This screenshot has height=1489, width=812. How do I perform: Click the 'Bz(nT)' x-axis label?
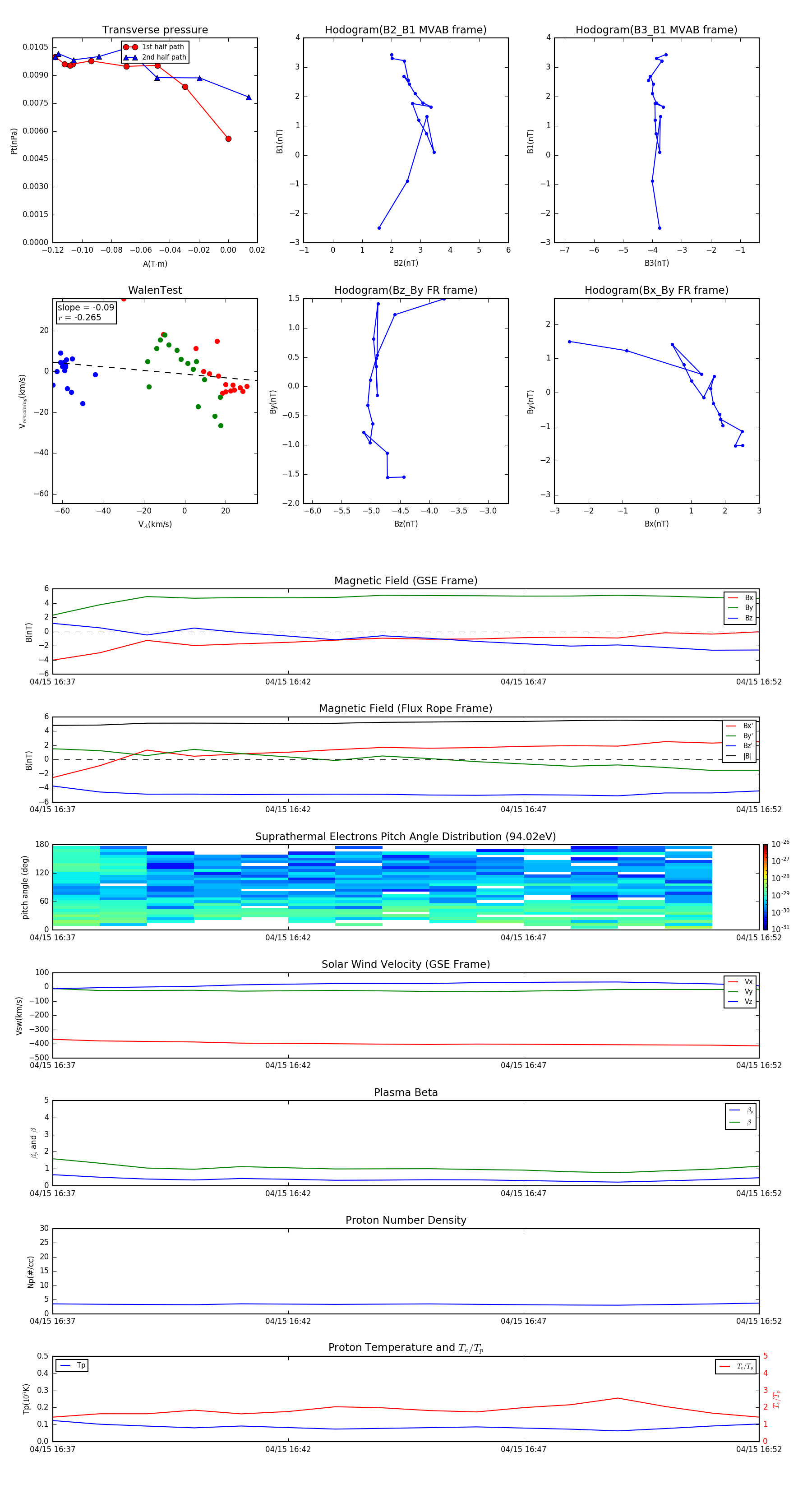406,524
